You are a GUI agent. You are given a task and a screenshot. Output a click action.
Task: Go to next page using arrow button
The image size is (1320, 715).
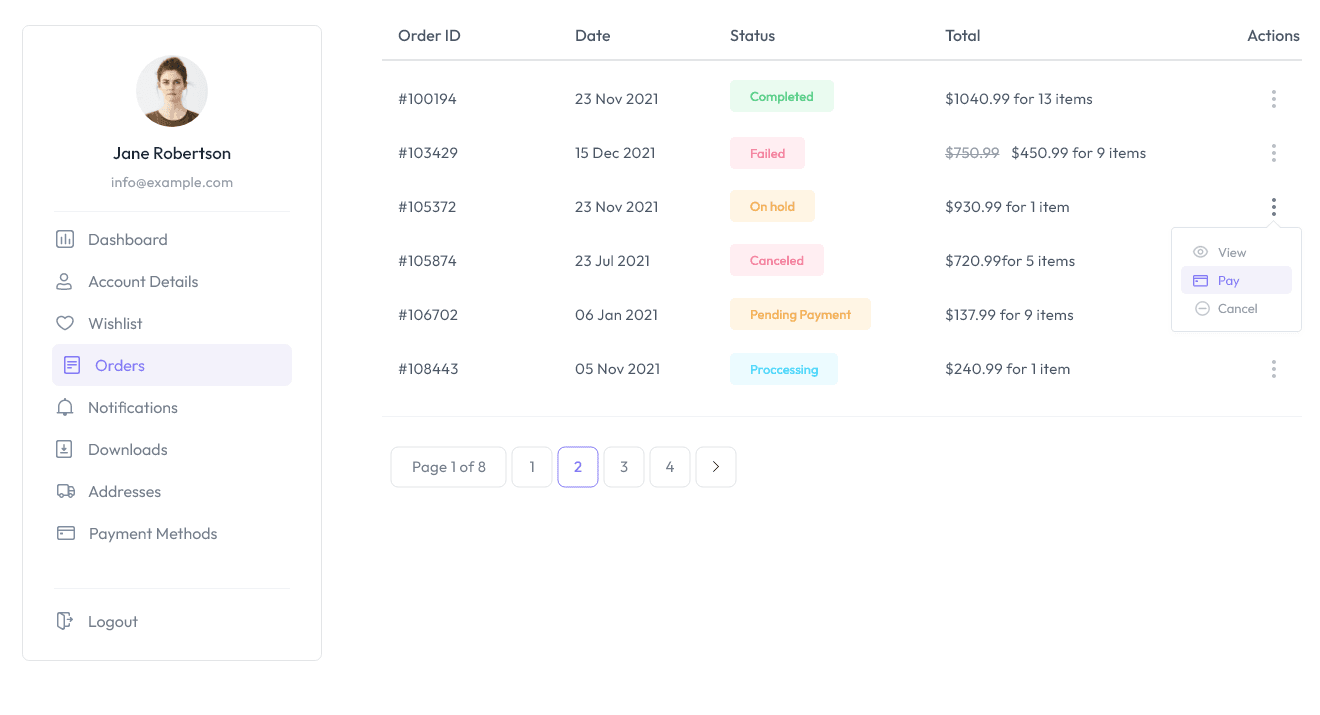pyautogui.click(x=716, y=467)
